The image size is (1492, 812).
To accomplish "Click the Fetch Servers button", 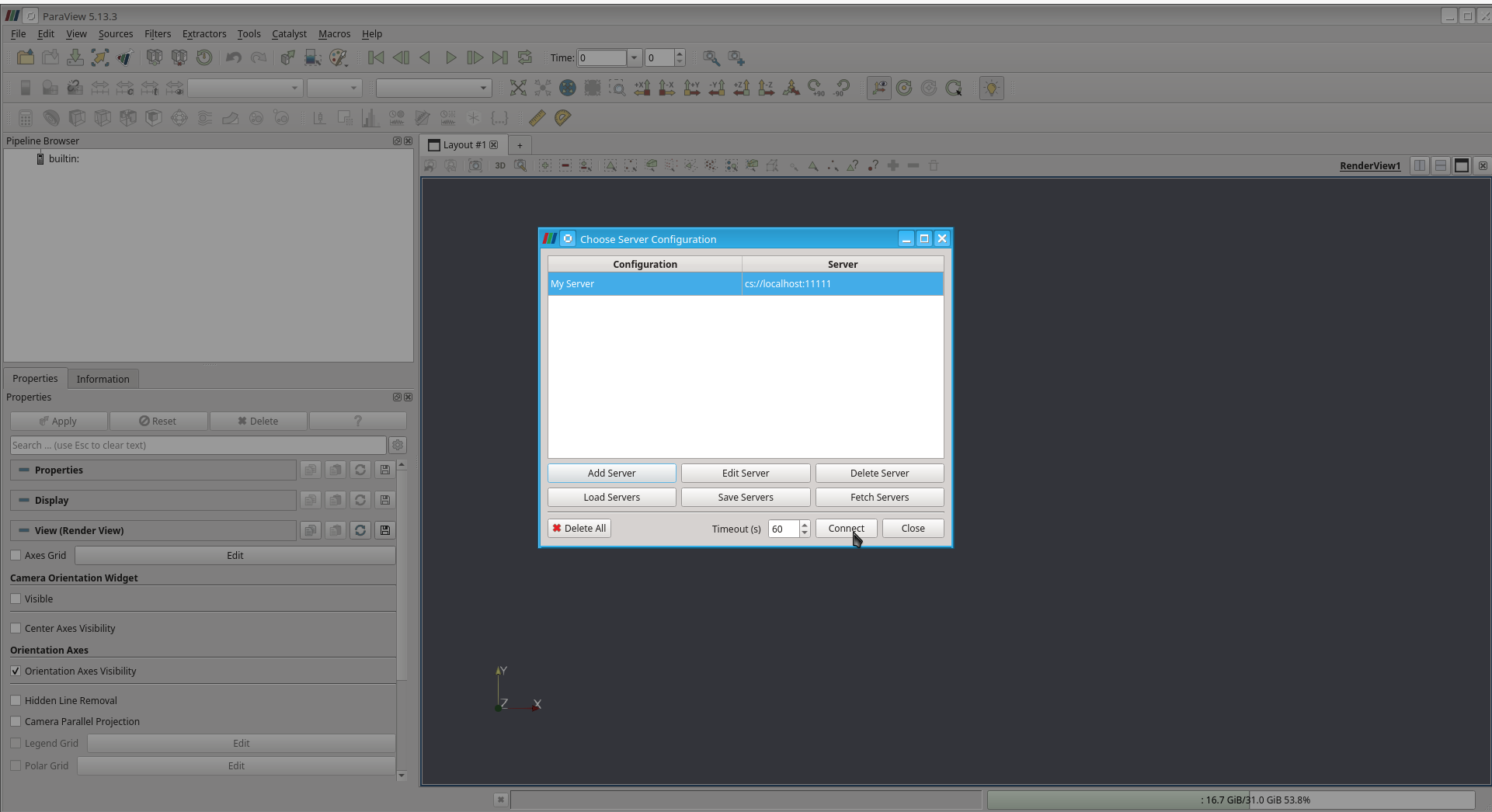I will (879, 497).
